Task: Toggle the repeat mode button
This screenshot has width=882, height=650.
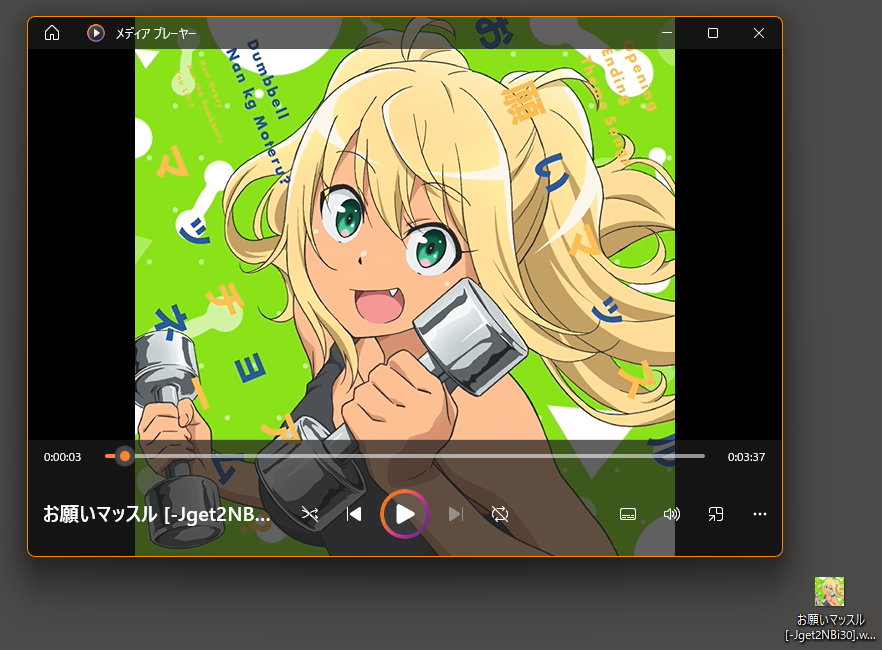Action: 500,514
